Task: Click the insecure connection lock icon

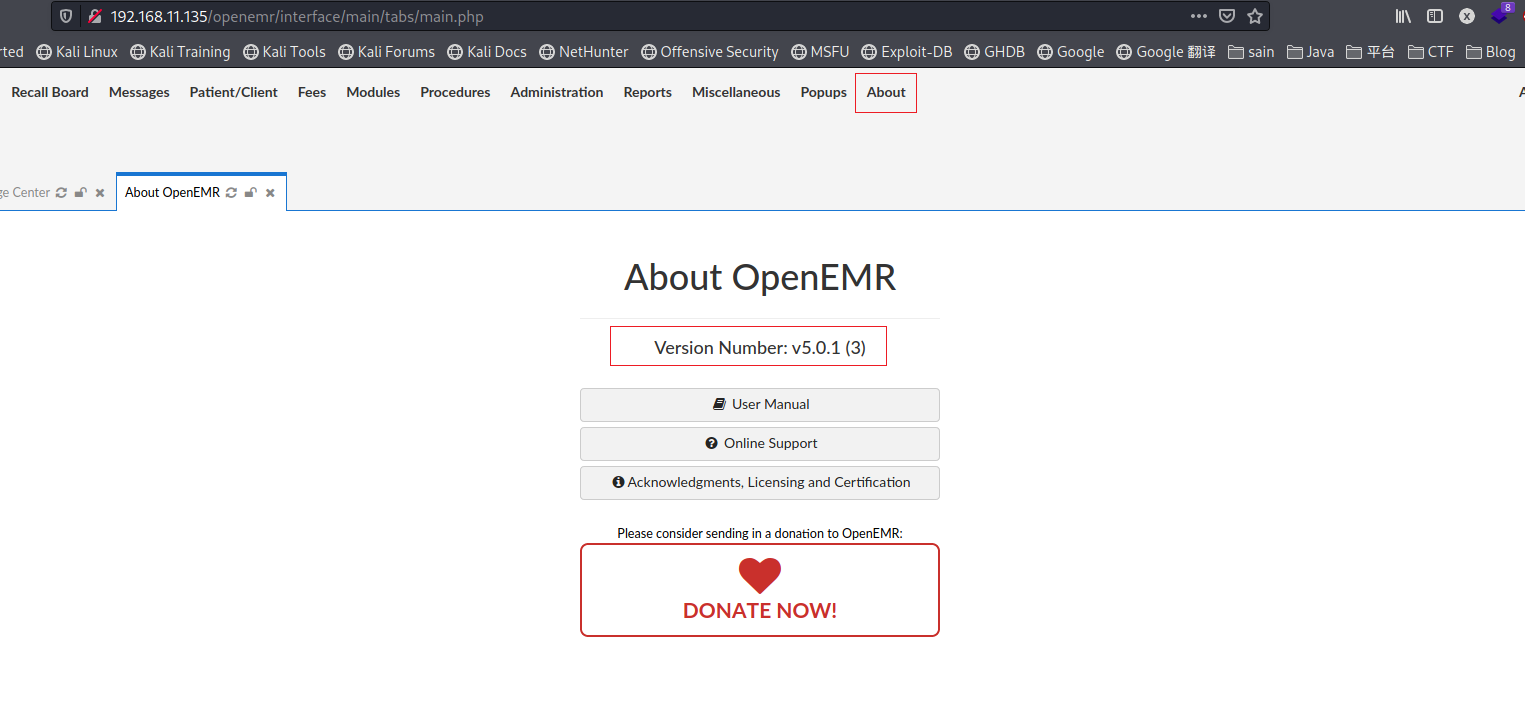Action: (95, 16)
